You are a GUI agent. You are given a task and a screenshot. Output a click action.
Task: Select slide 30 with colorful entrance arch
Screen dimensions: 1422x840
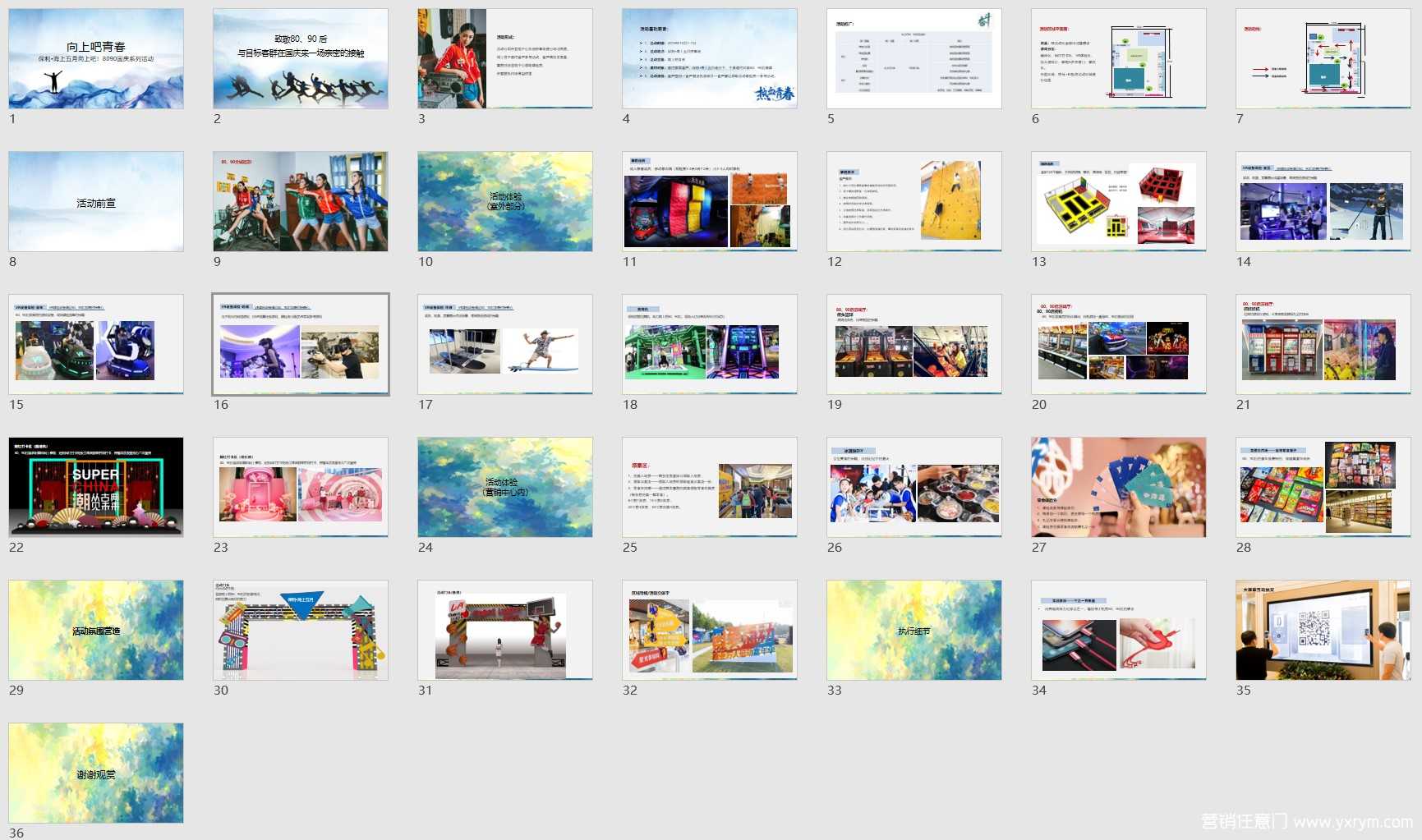pyautogui.click(x=301, y=631)
